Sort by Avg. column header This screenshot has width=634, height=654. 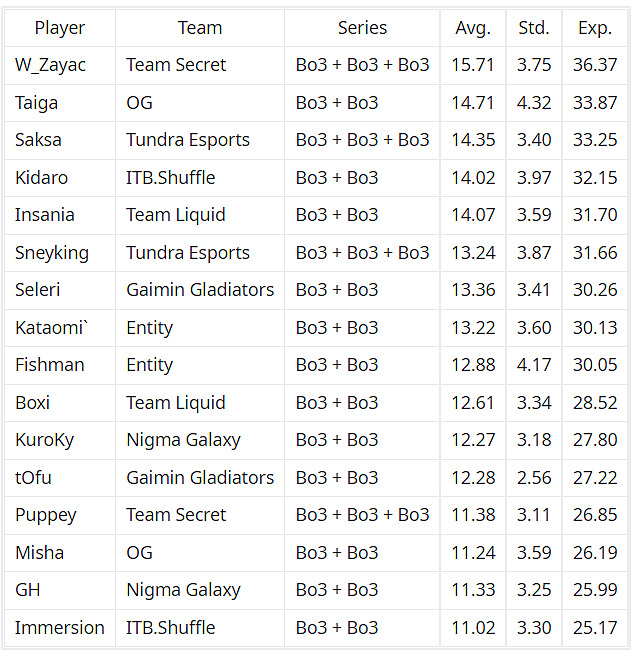pyautogui.click(x=473, y=28)
